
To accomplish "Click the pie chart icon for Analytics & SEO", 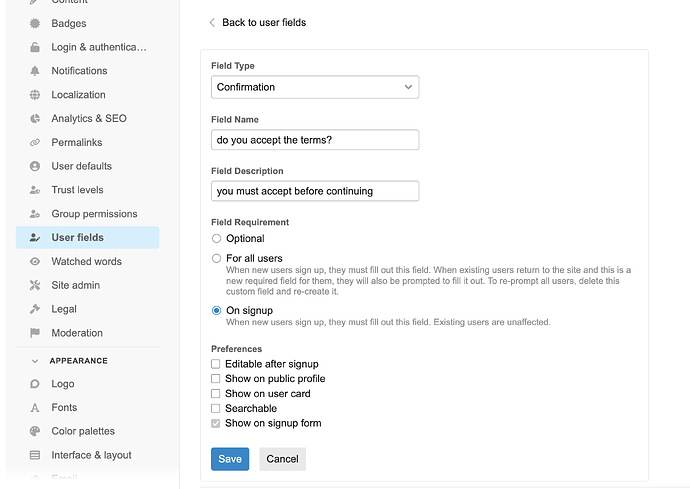I will [x=35, y=118].
